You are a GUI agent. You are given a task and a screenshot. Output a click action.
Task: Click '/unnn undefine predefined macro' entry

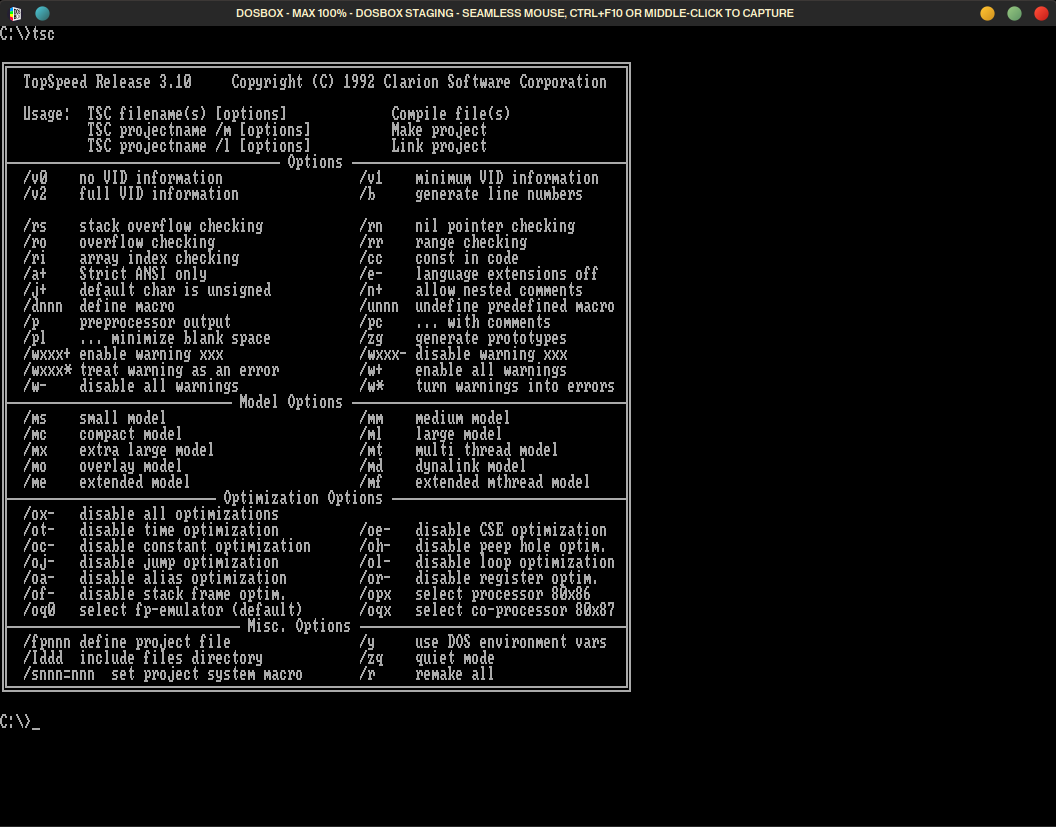click(x=487, y=306)
